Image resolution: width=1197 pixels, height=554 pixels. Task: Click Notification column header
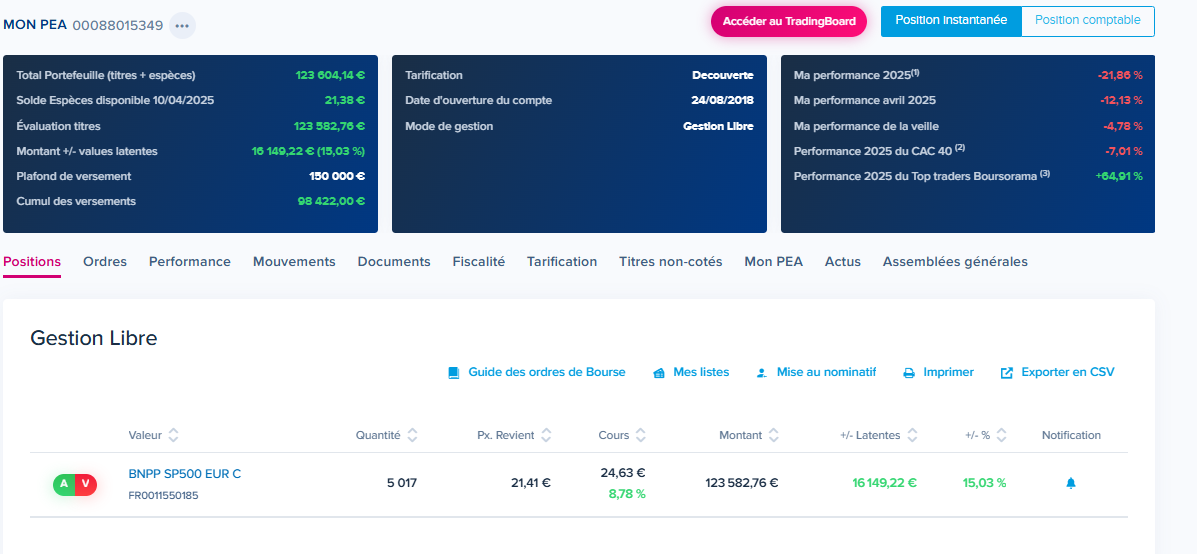(x=1071, y=435)
